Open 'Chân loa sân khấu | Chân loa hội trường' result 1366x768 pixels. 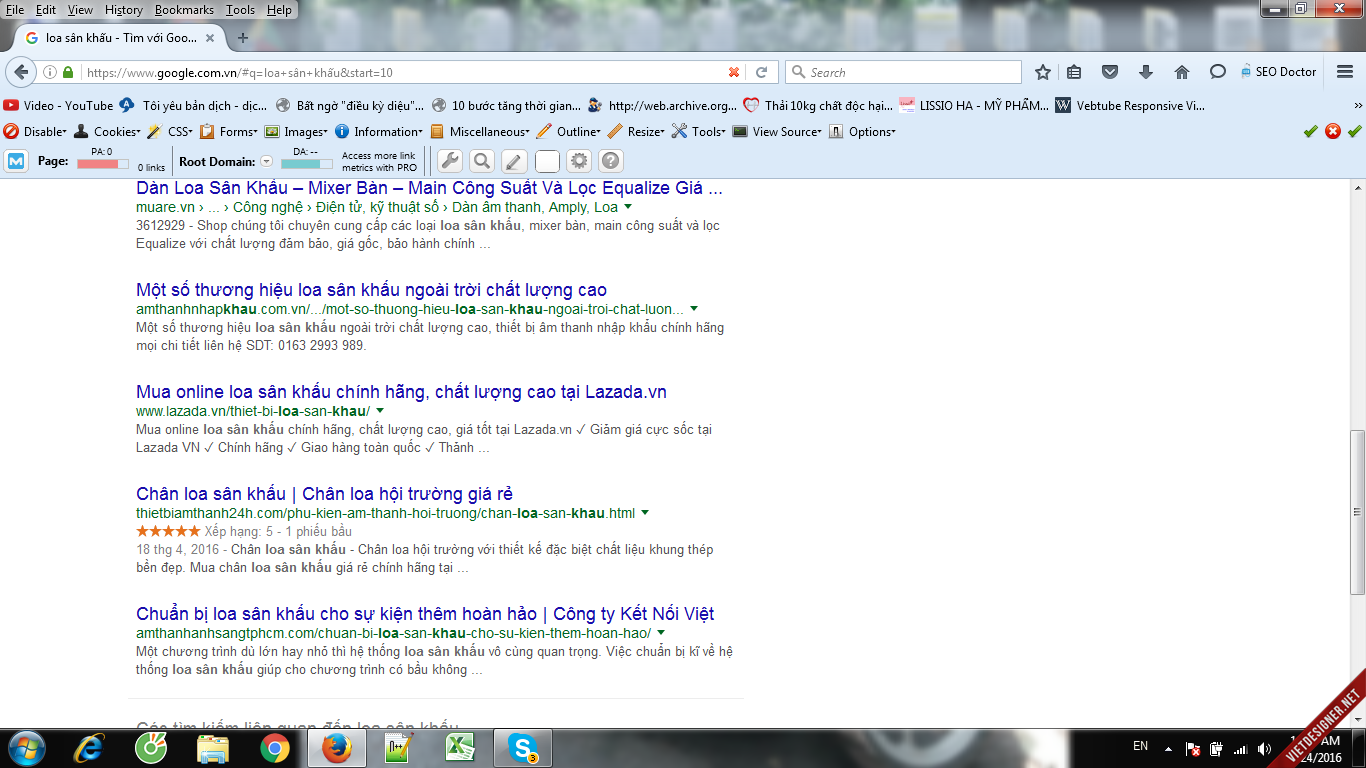324,494
